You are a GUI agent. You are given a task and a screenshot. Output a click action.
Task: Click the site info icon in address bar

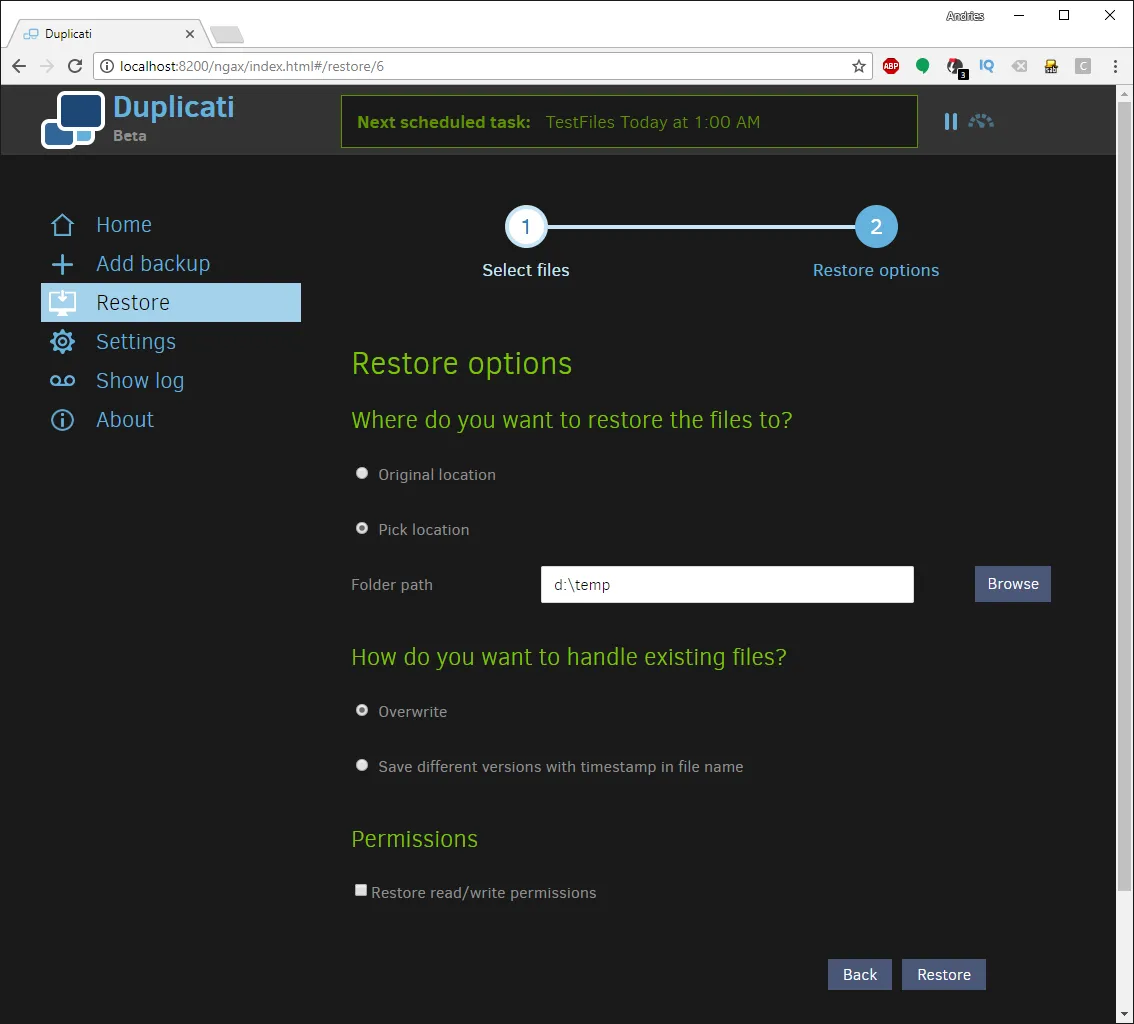107,67
